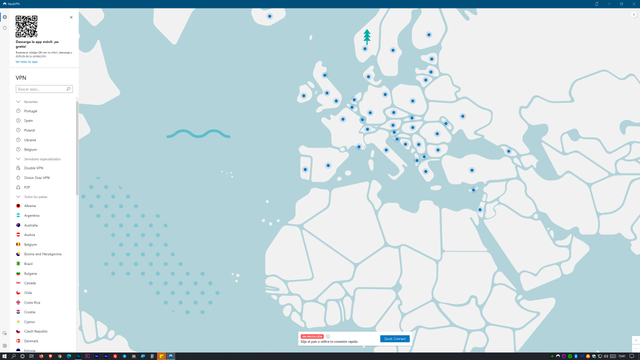Click the info icon beside protection status
Viewport: 640px width, 360px height.
(x=328, y=337)
